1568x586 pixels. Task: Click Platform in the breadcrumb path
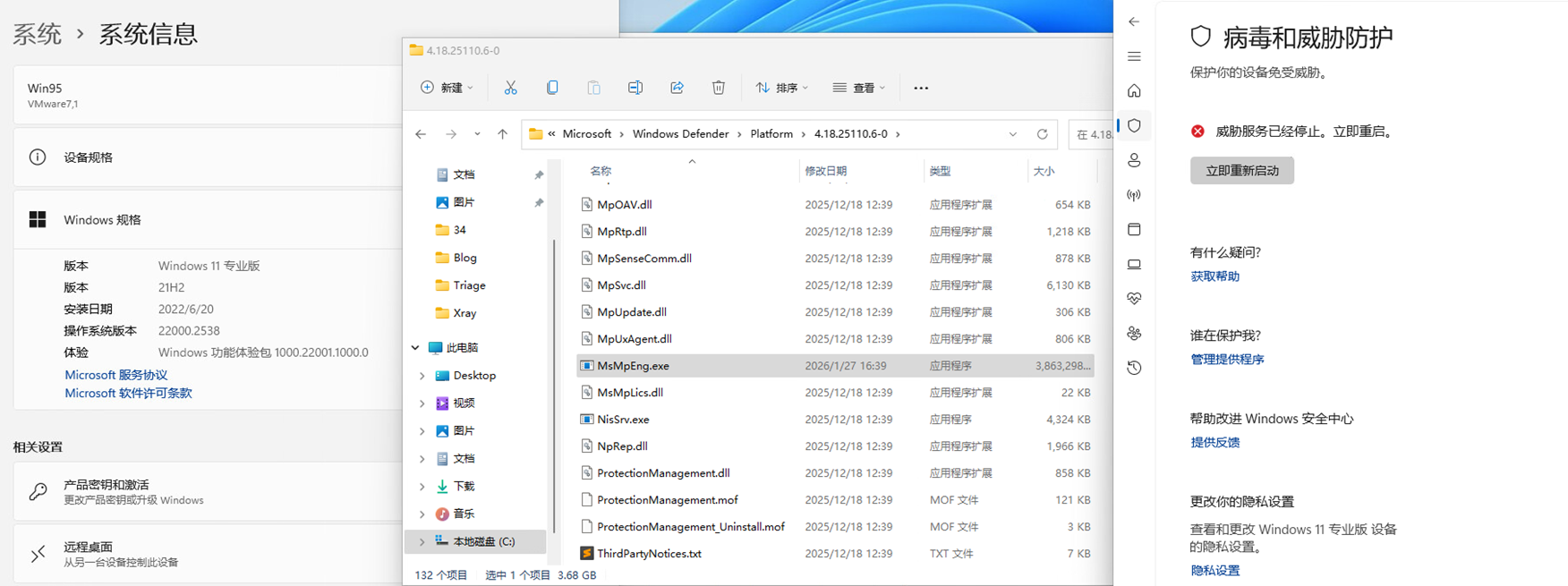coord(771,134)
